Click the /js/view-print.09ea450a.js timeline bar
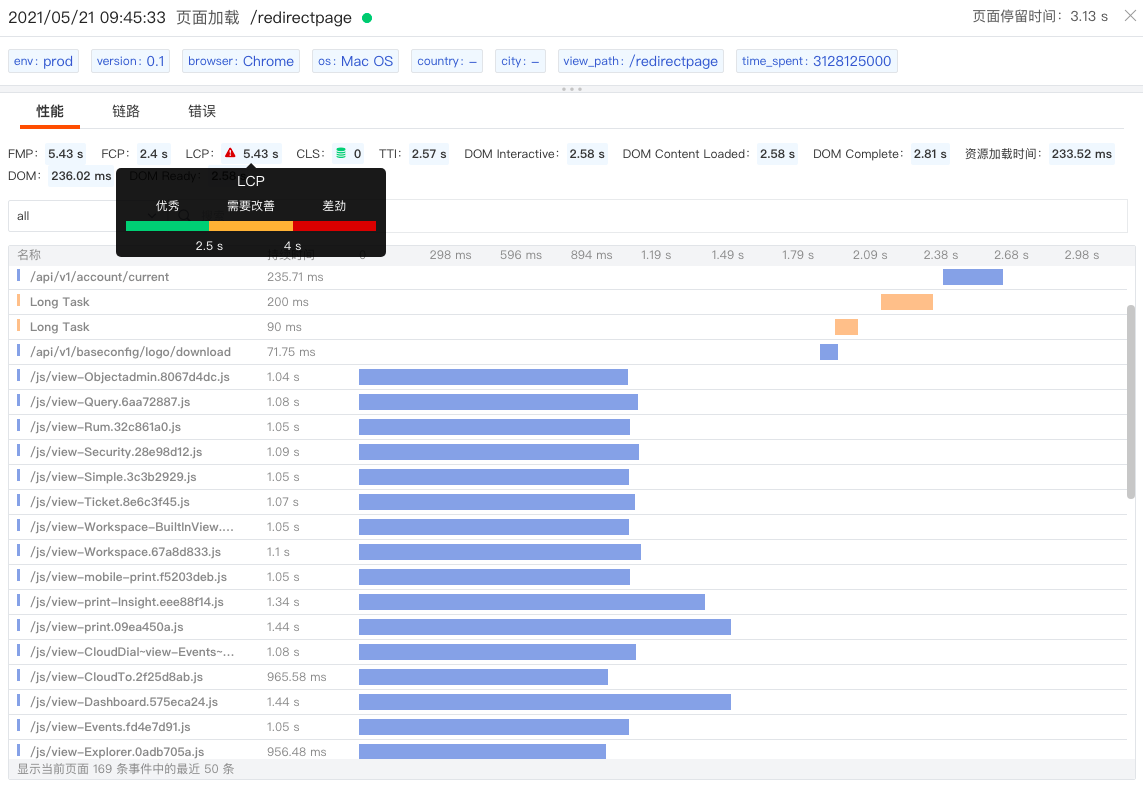Screen dimensions: 1143x785 pyautogui.click(x=545, y=627)
